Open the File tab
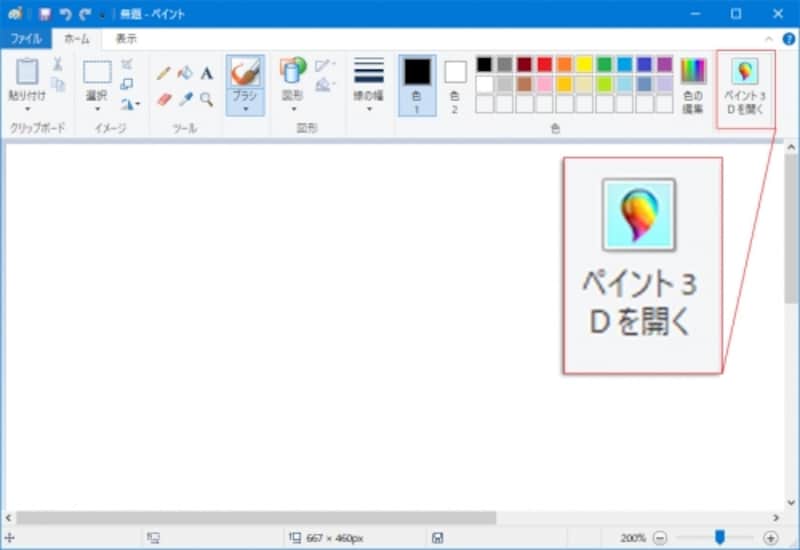The image size is (800, 550). coord(26,39)
